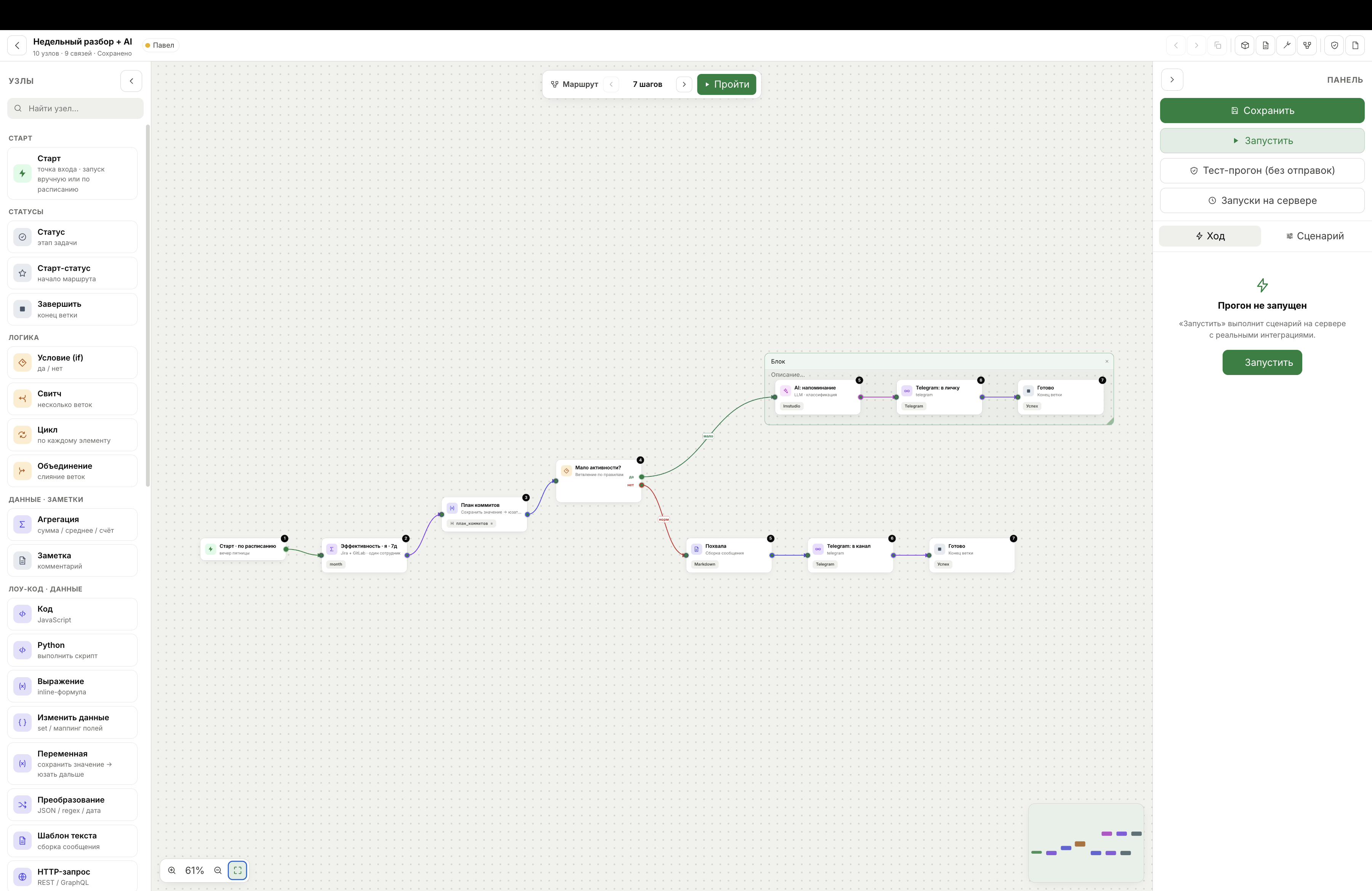This screenshot has height=891, width=1372.
Task: Click the shield check toolbar icon
Action: 1334,45
